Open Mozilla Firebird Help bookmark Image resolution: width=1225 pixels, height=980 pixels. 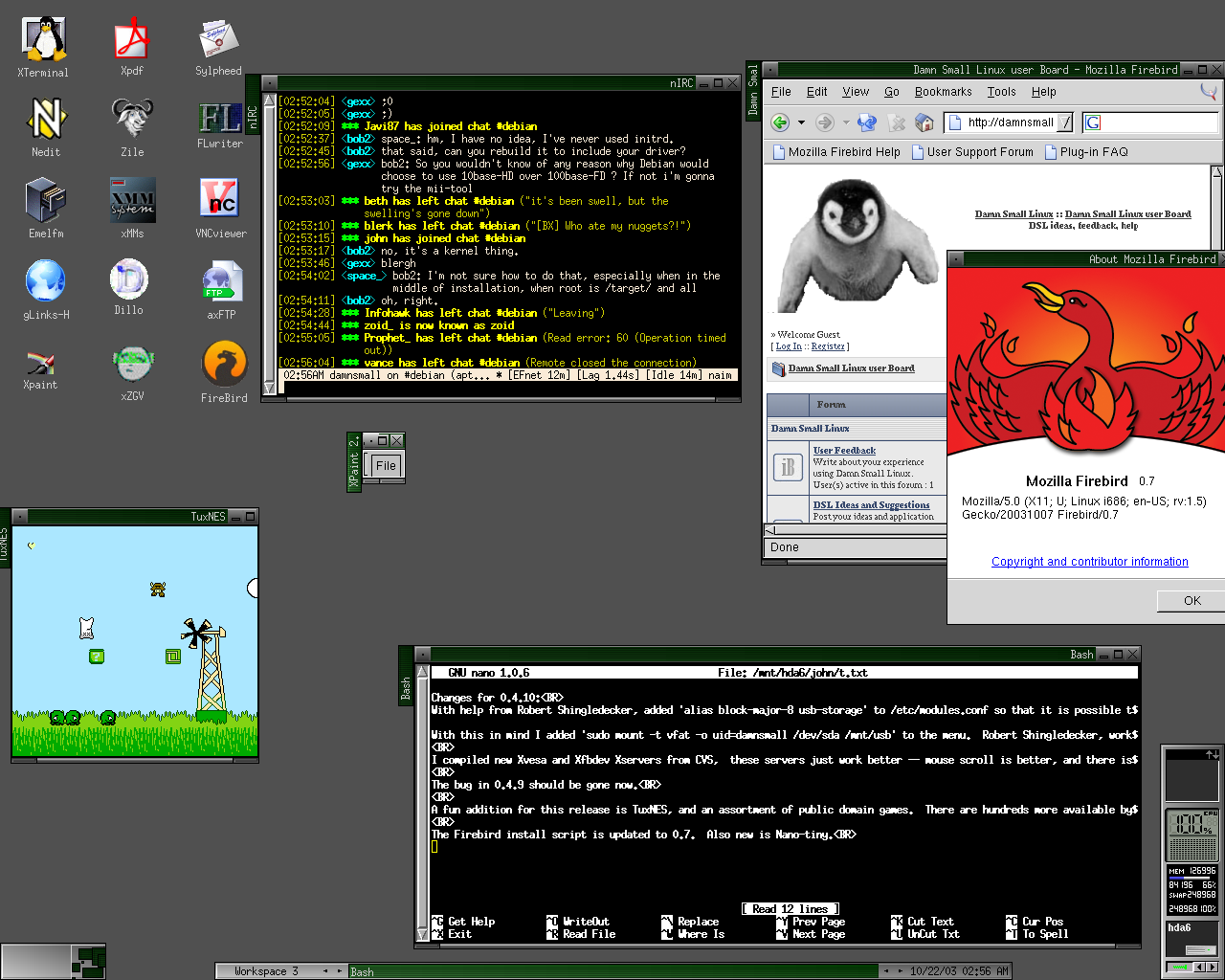836,152
